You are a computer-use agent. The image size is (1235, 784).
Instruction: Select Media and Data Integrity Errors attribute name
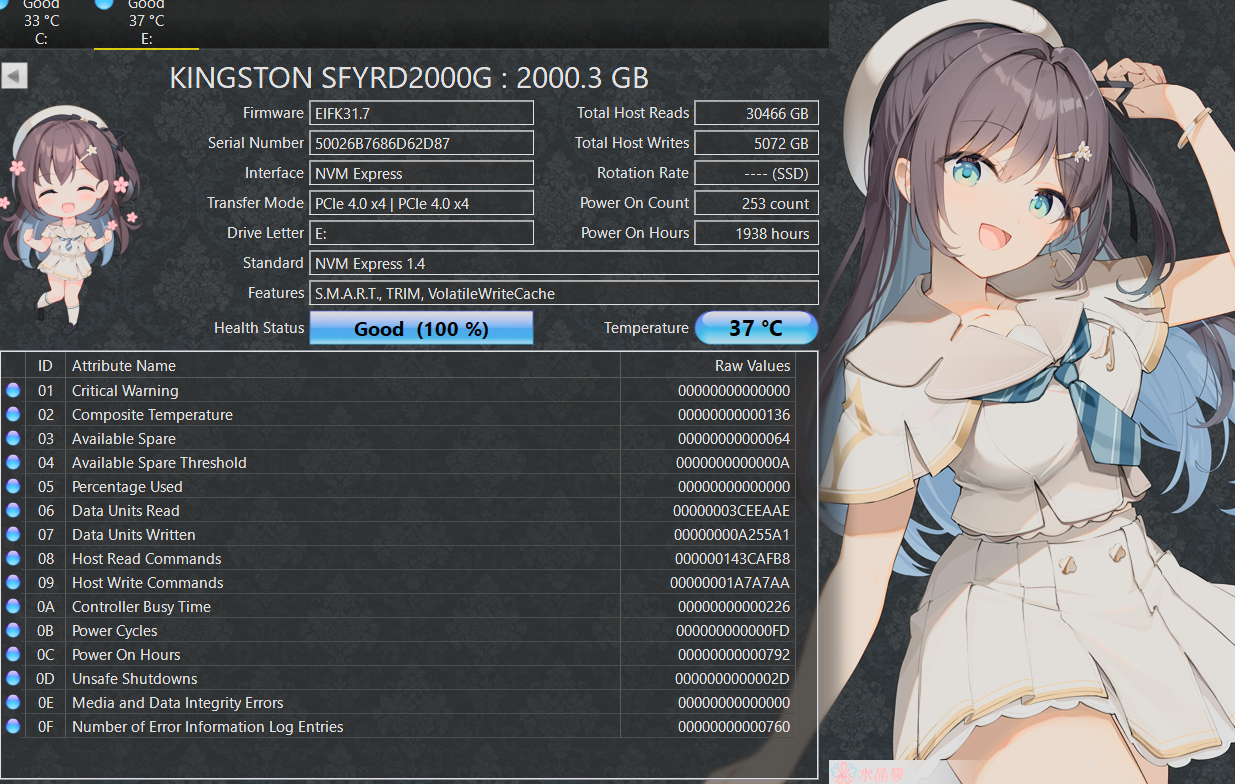(178, 703)
